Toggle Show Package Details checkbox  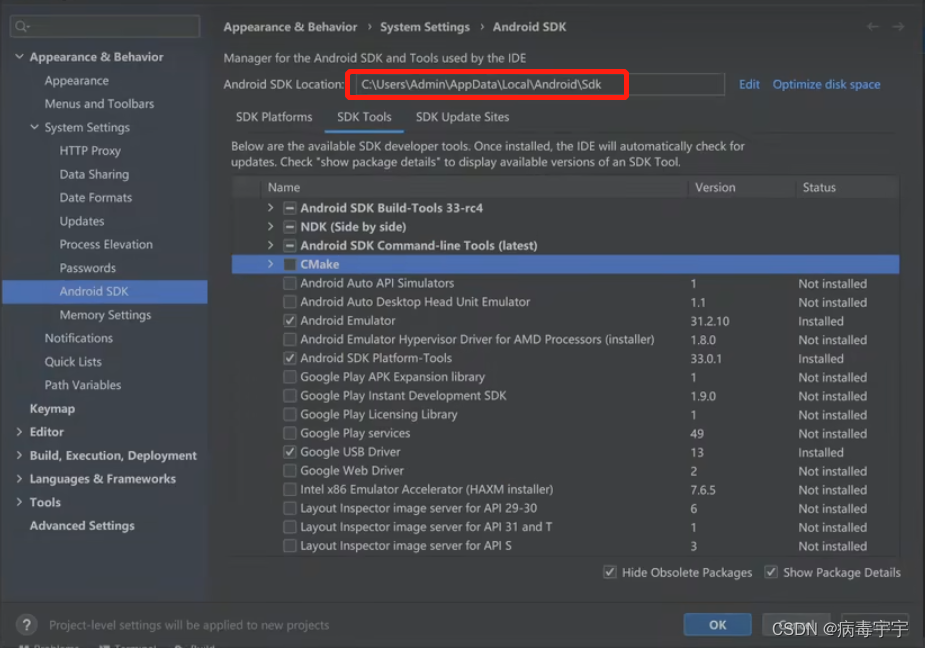pos(771,572)
